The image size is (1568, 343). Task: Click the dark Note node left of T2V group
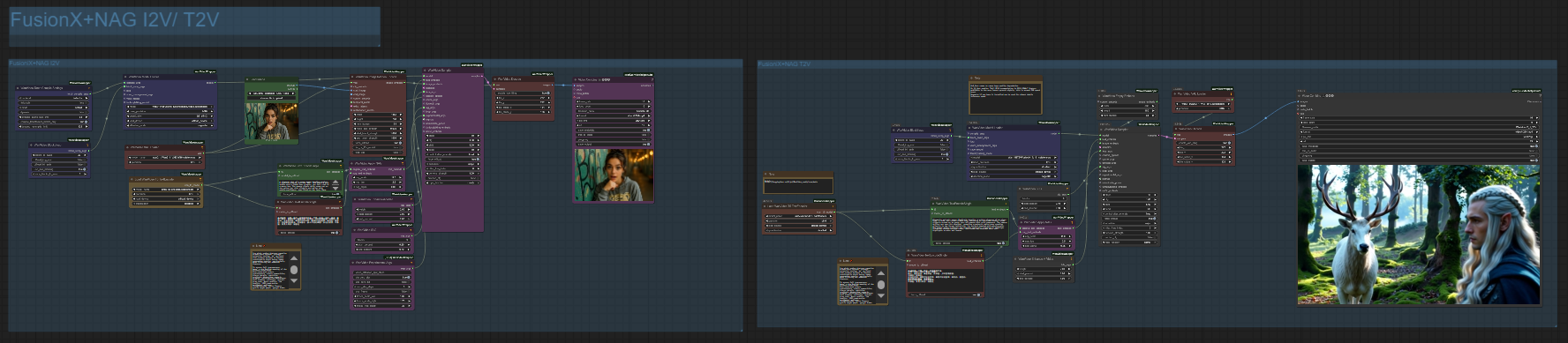pos(798,183)
